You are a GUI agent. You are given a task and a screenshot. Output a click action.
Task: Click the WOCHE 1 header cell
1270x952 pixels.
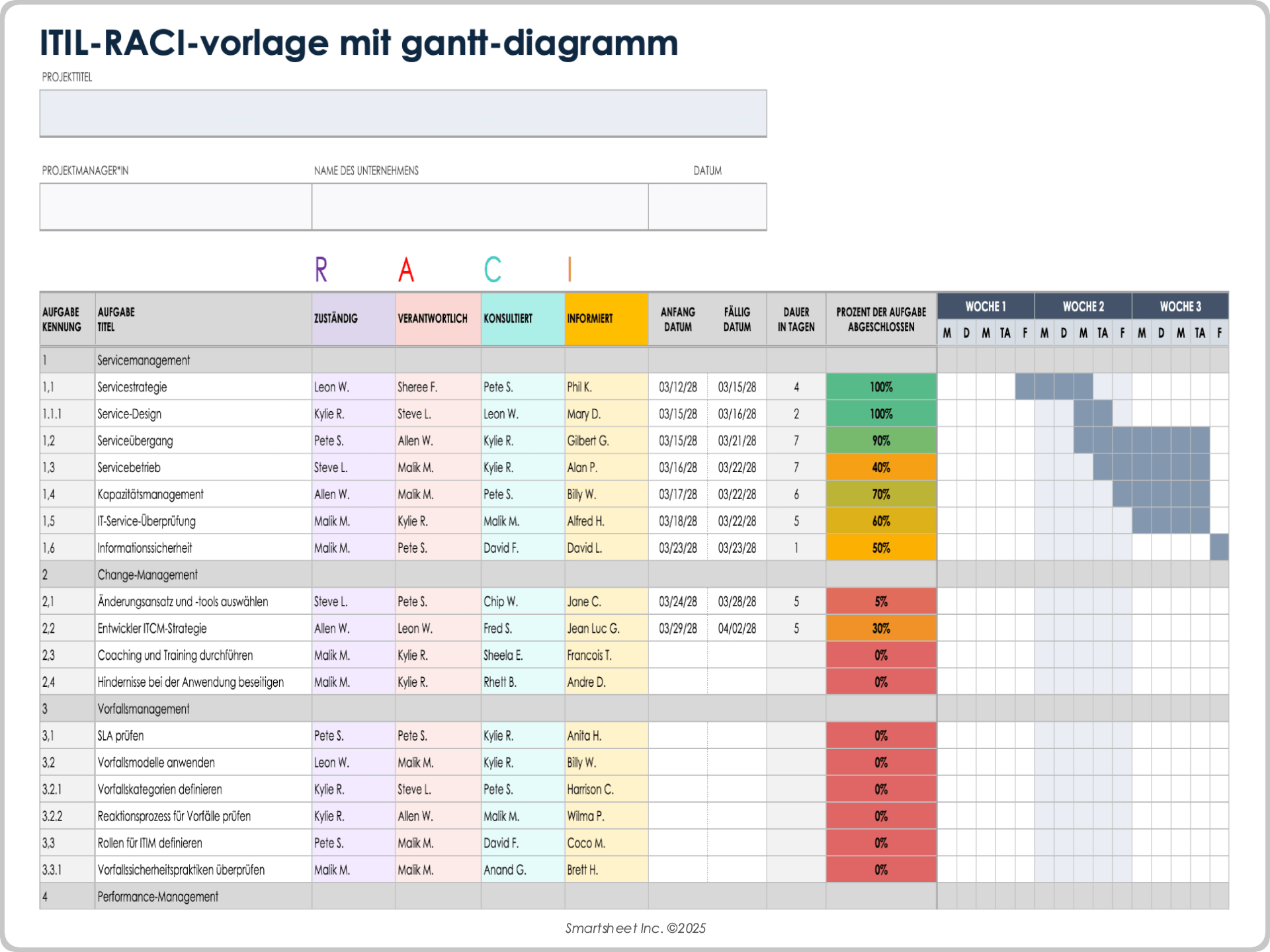click(985, 305)
